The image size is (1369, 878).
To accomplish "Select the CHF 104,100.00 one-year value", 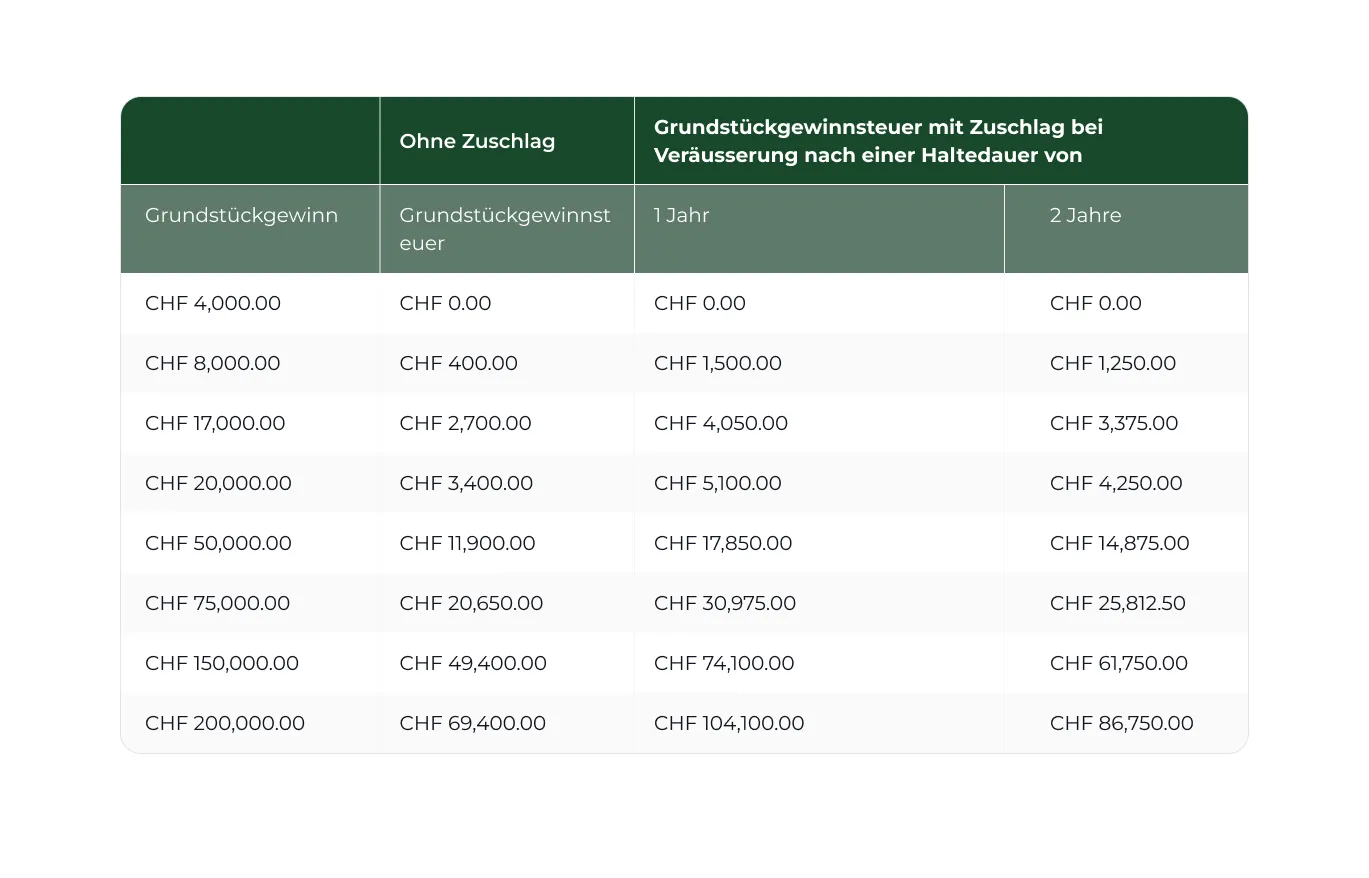I will tap(729, 723).
